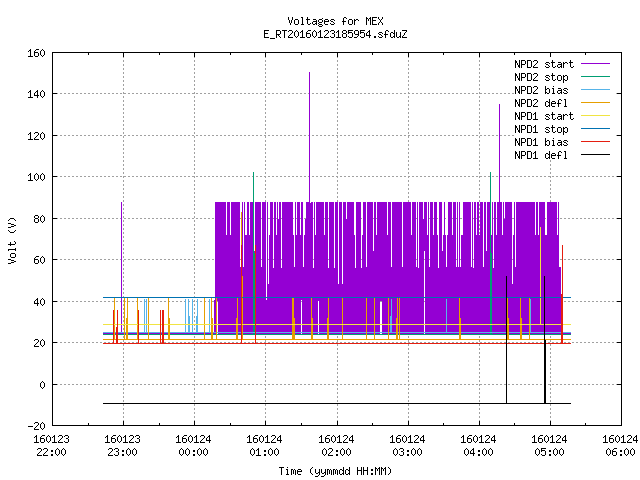The height and width of the screenshot is (480, 640).
Task: Click the y-axis tick value 60
Action: 39,260
